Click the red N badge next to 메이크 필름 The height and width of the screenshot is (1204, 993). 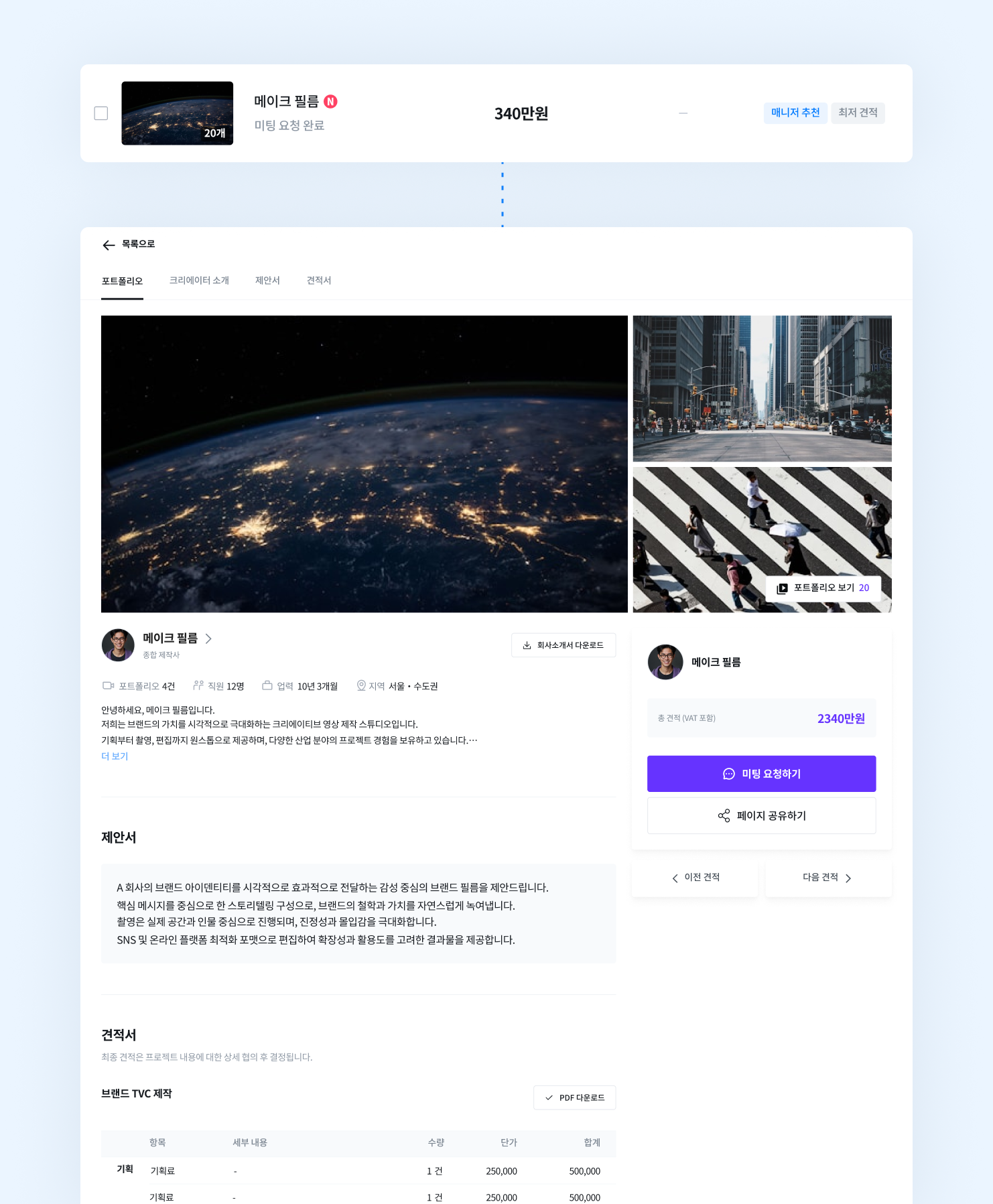[x=330, y=101]
